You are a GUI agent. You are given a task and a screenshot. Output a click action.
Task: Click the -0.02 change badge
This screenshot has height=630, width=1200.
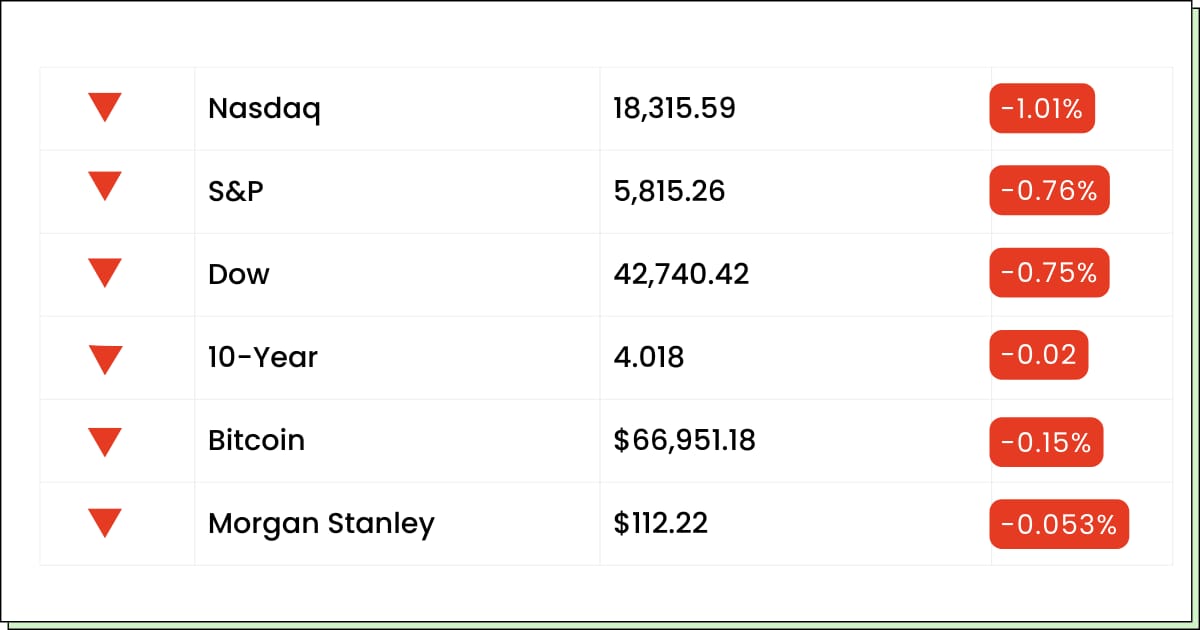[x=1038, y=357]
